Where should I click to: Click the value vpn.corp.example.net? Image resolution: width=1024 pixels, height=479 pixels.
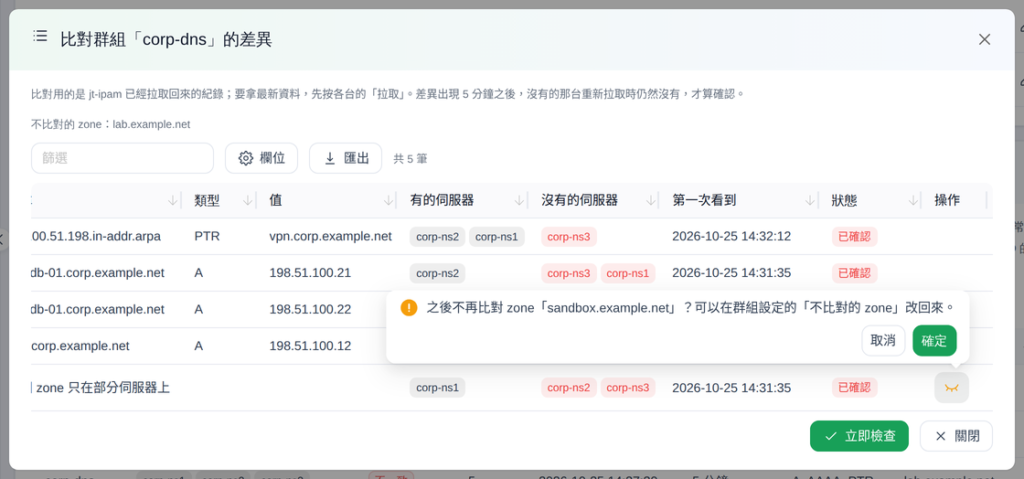click(x=330, y=236)
